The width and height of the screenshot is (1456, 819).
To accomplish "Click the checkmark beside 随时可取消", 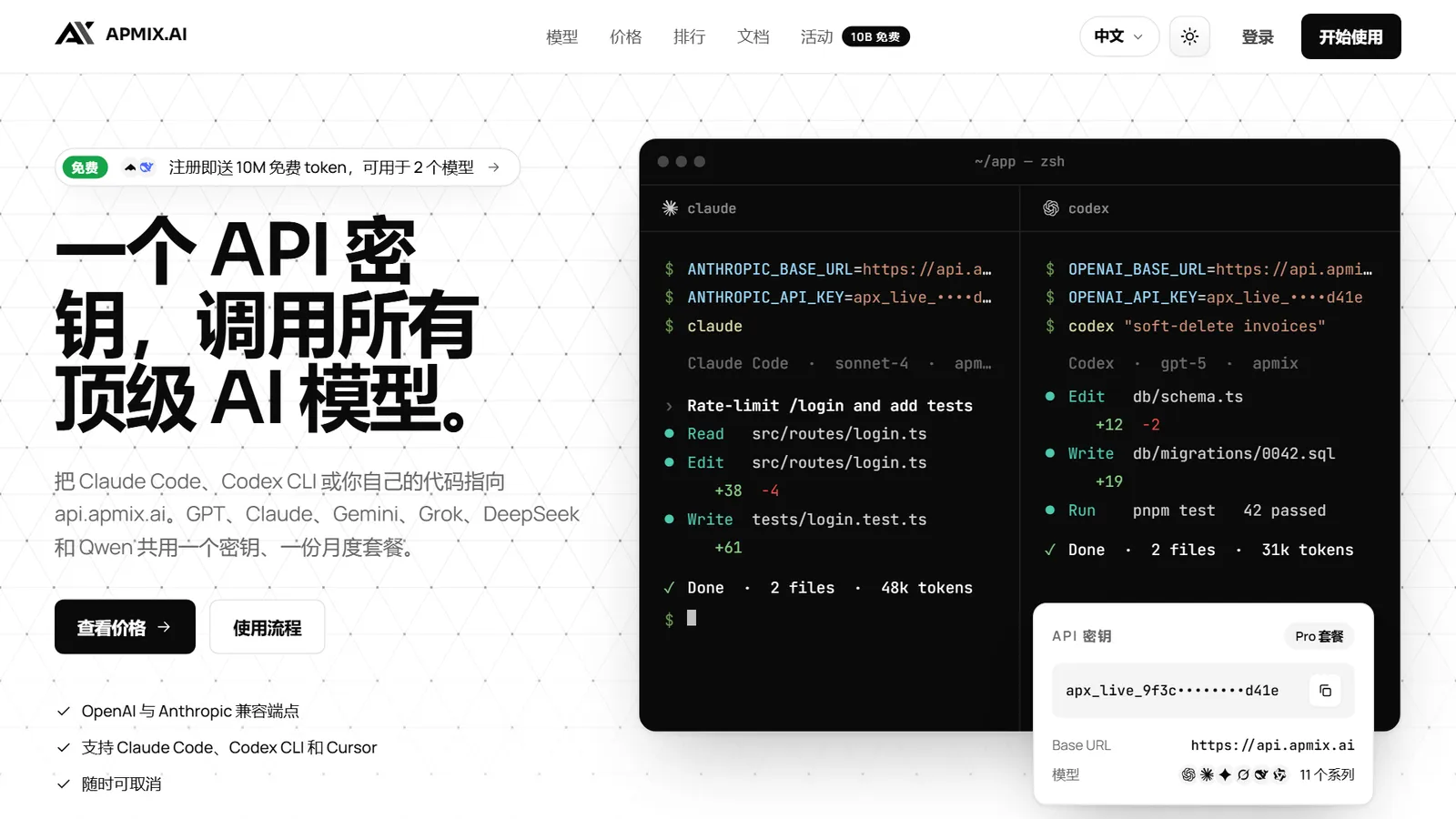I will [64, 784].
